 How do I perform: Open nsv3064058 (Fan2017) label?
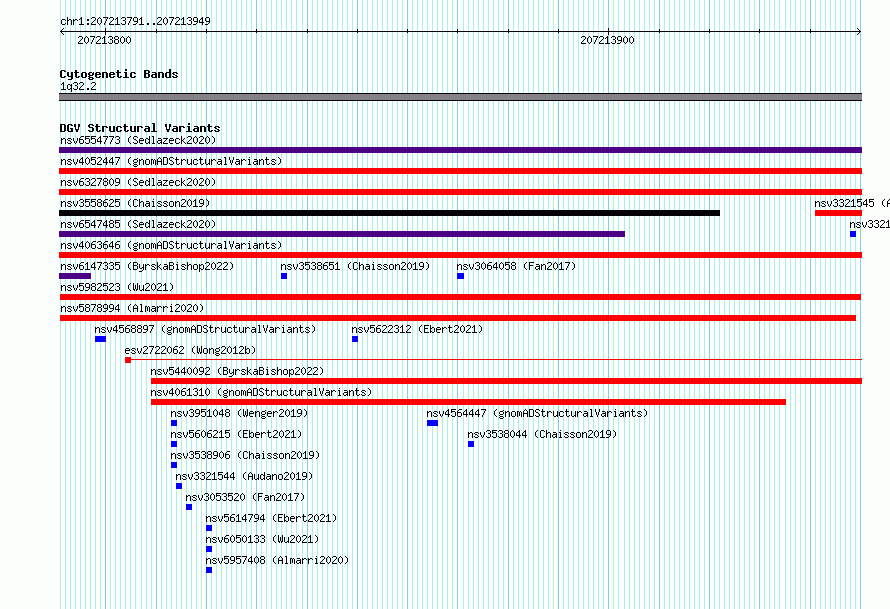click(516, 266)
